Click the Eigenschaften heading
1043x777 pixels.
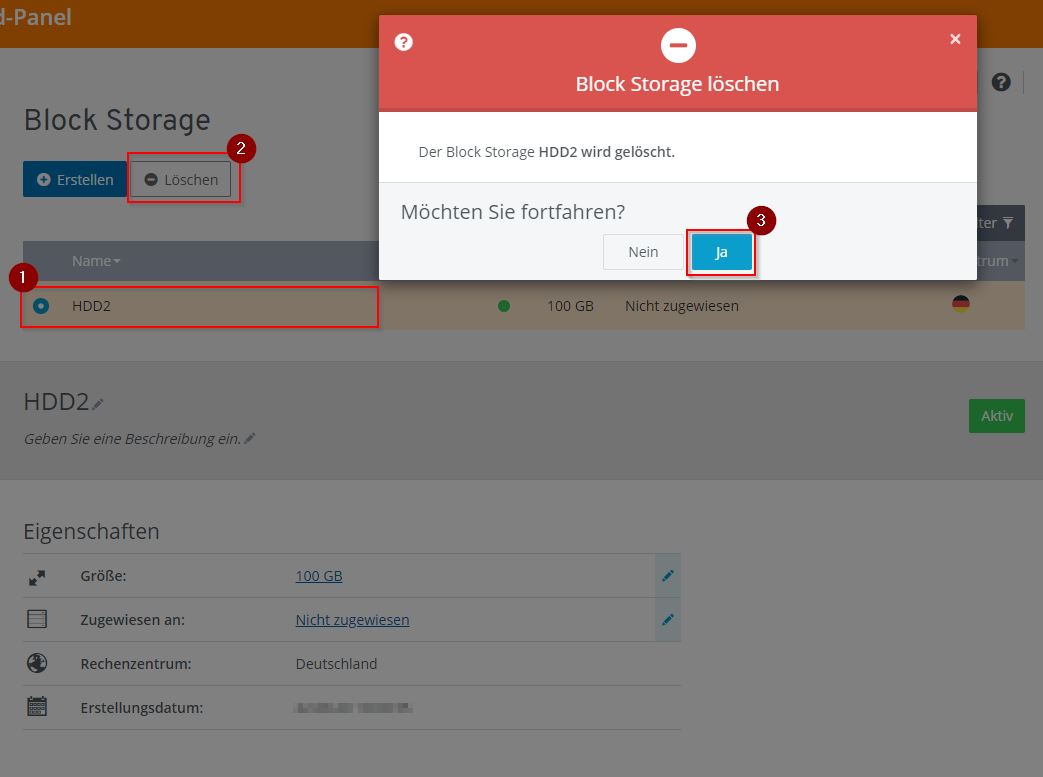[92, 532]
